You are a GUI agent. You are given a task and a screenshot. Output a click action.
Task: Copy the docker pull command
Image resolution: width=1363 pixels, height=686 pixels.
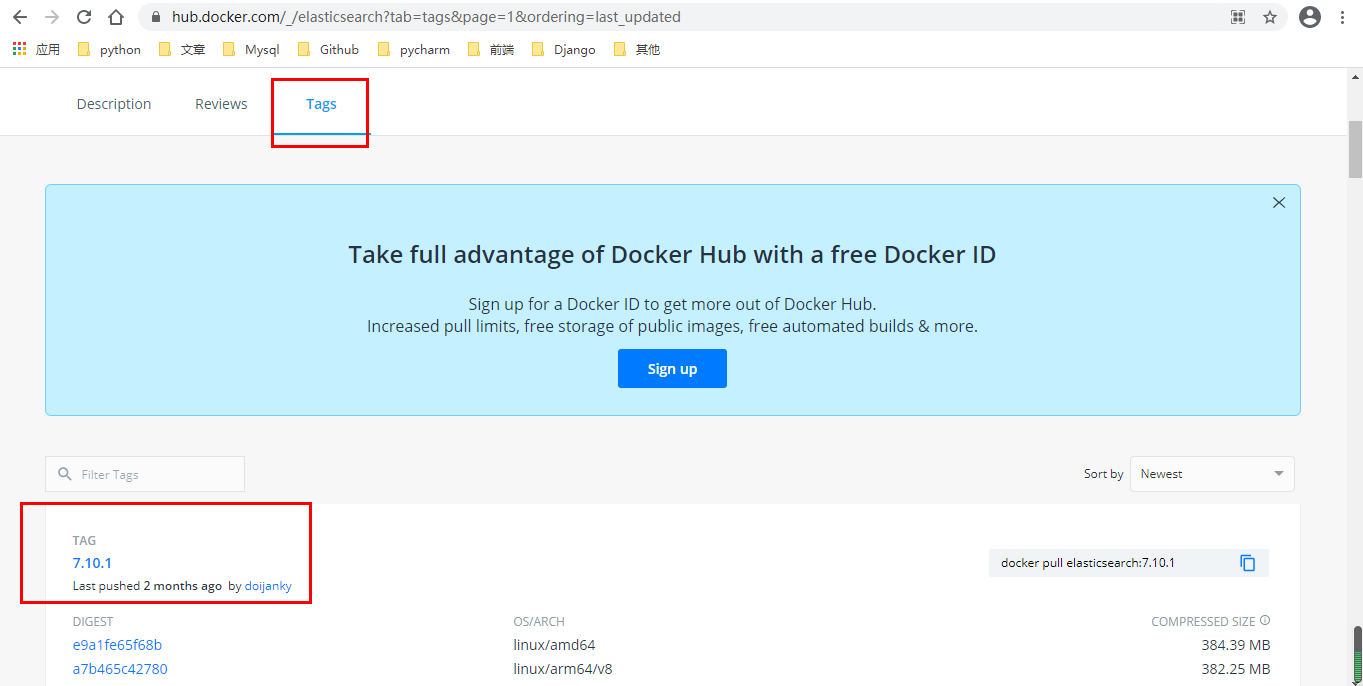pos(1247,563)
